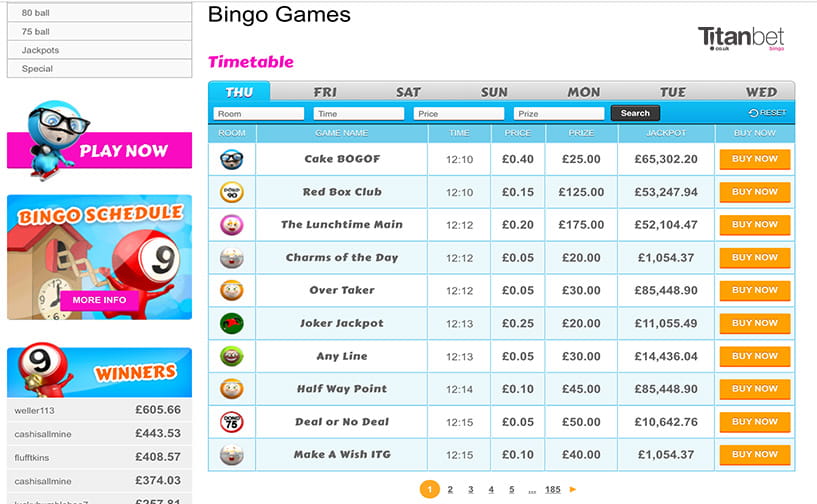Click the pink PLAY NOW banner
Viewport: 817px width, 504px height.
100,150
